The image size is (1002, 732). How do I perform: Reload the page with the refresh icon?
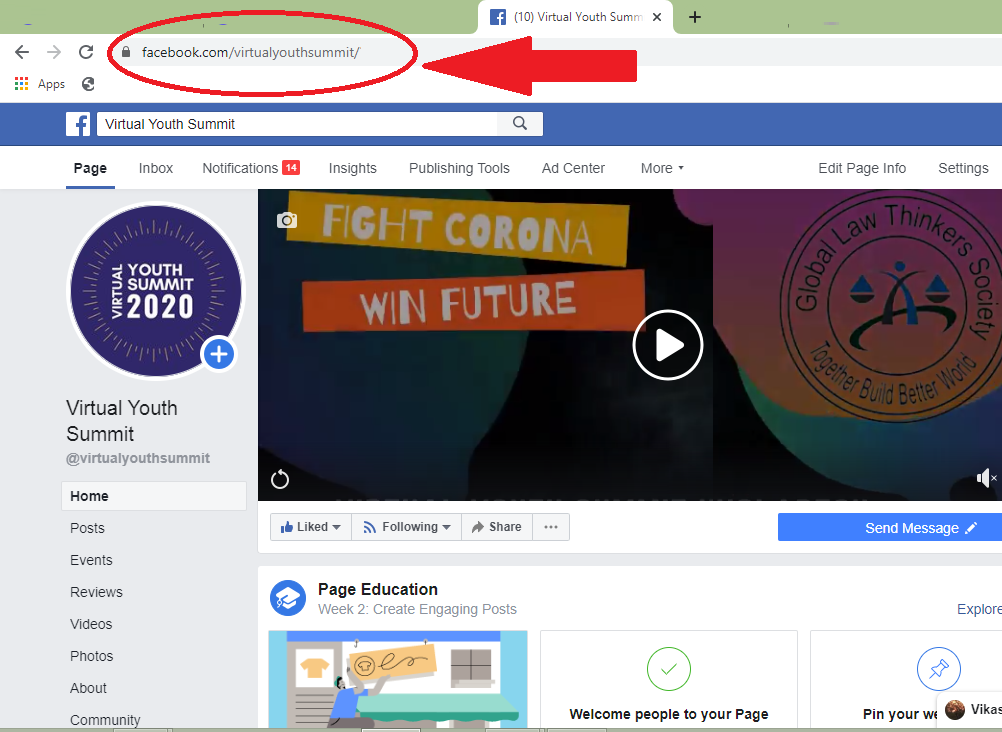pos(86,52)
